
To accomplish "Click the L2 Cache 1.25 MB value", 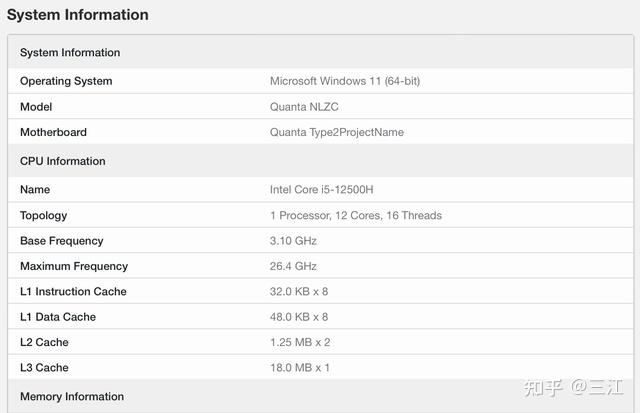I will [x=300, y=342].
